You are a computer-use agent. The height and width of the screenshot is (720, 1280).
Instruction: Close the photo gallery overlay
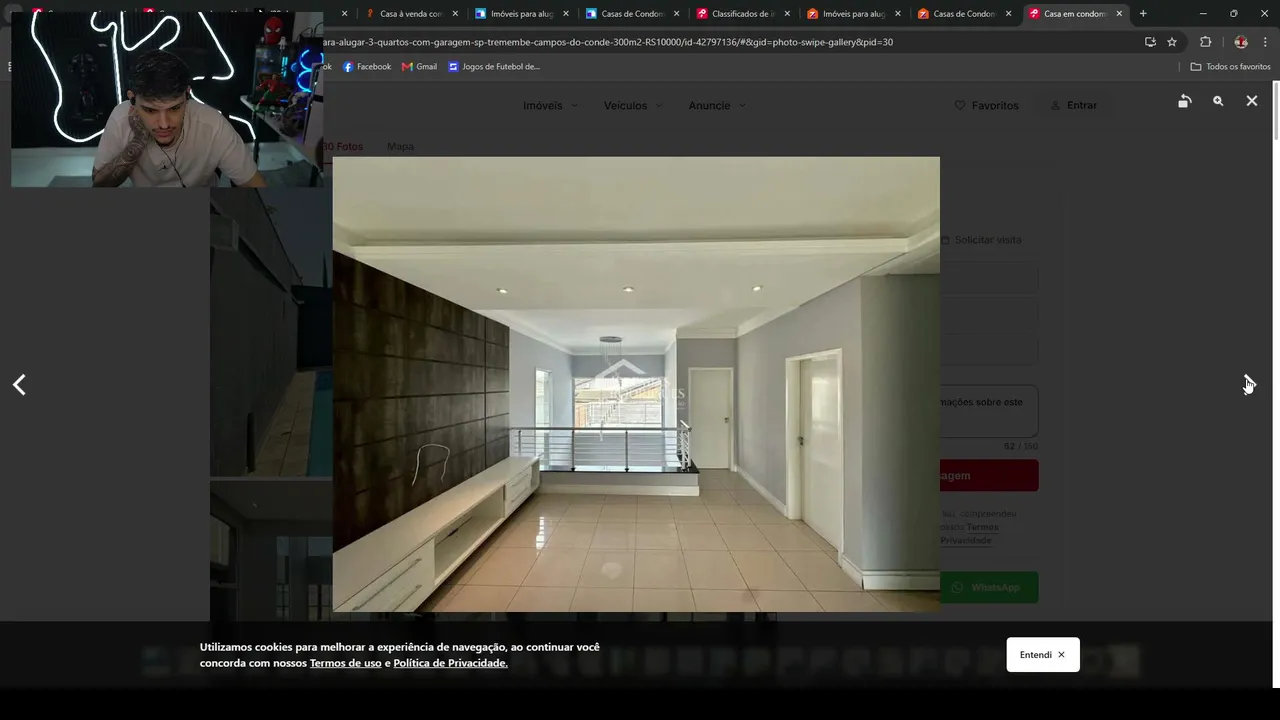point(1251,101)
